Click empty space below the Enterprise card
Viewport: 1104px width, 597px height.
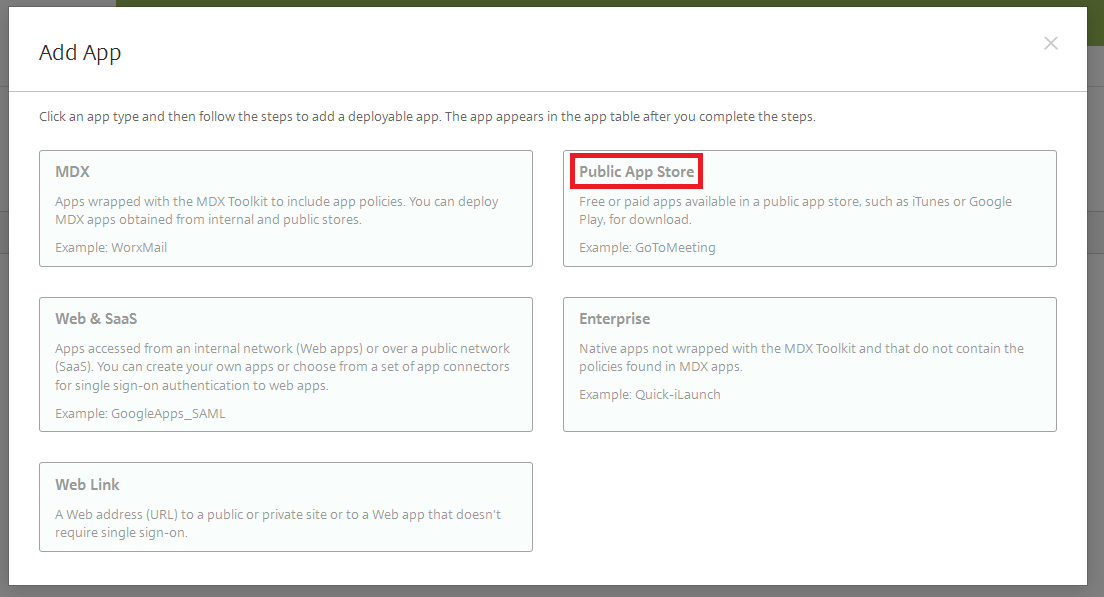point(810,500)
